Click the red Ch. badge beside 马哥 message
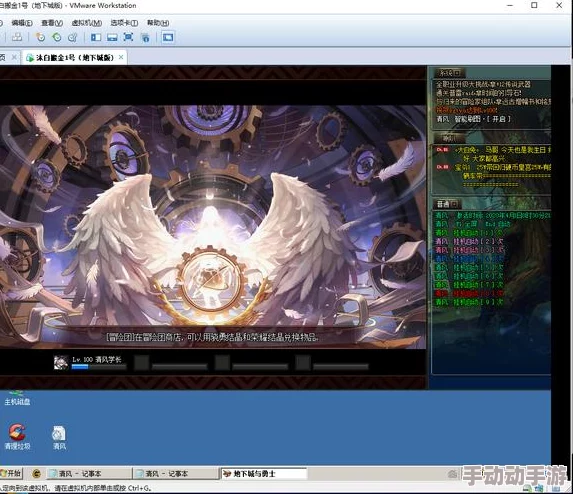573x494 pixels. [x=443, y=150]
